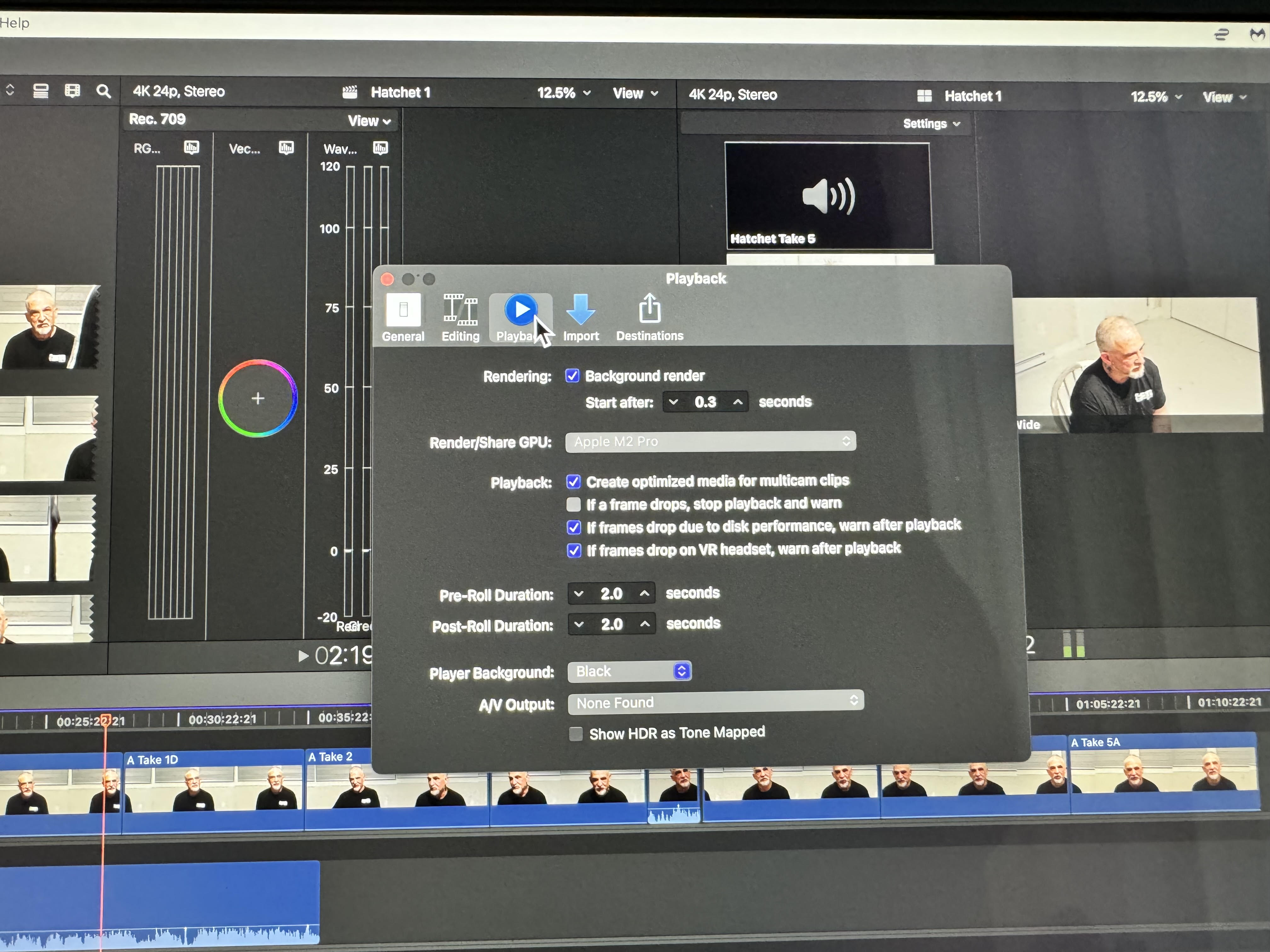Screen dimensions: 1270x952
Task: Open the Help menu
Action: coord(14,23)
